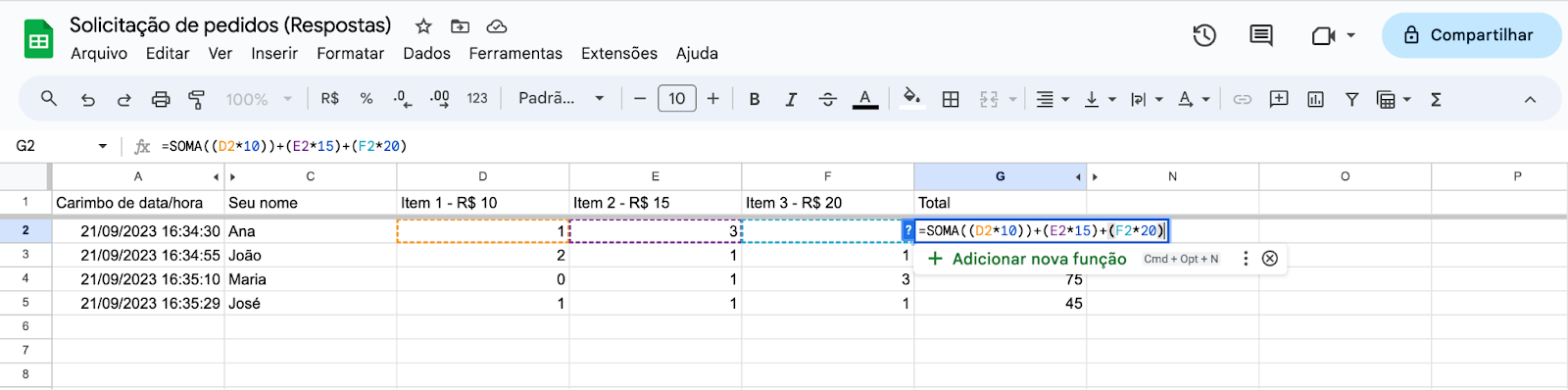This screenshot has width=1568, height=390.
Task: Undo the last action
Action: (x=88, y=99)
